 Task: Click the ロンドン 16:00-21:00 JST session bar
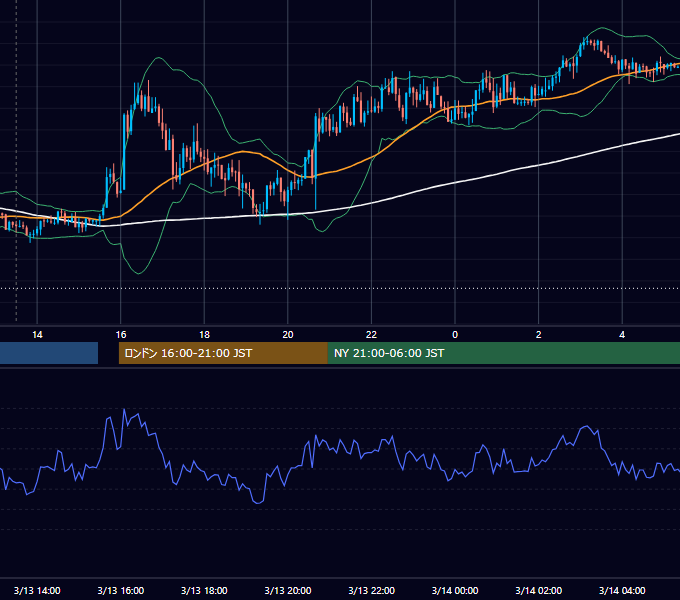click(223, 353)
